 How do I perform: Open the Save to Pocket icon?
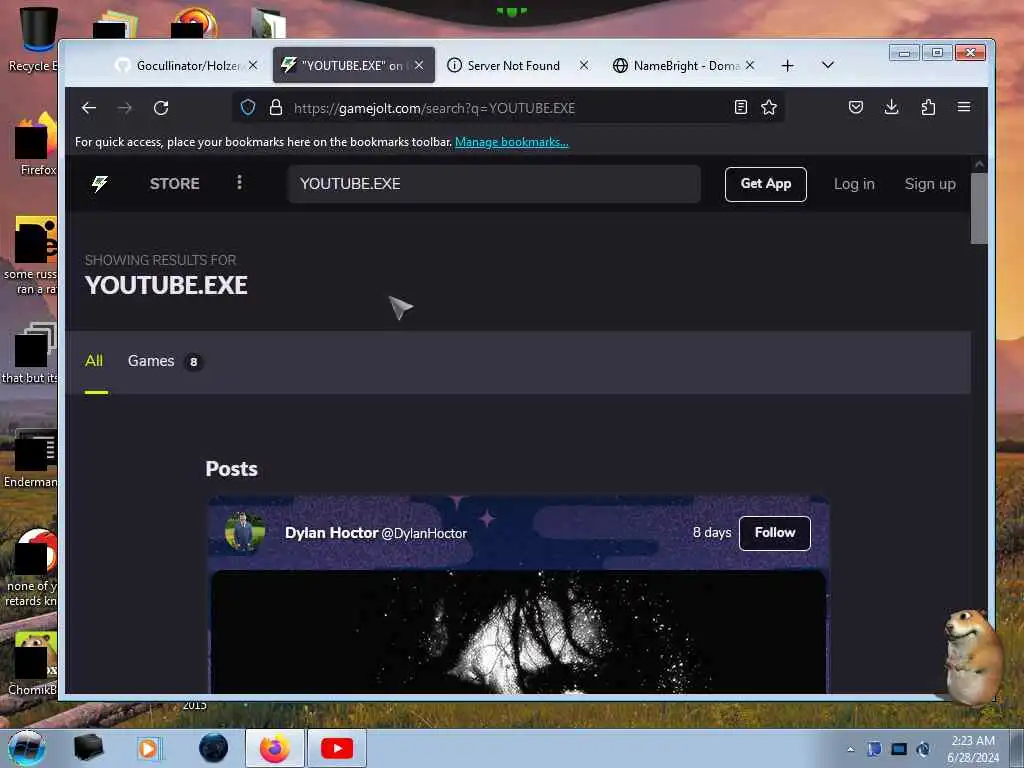click(856, 107)
